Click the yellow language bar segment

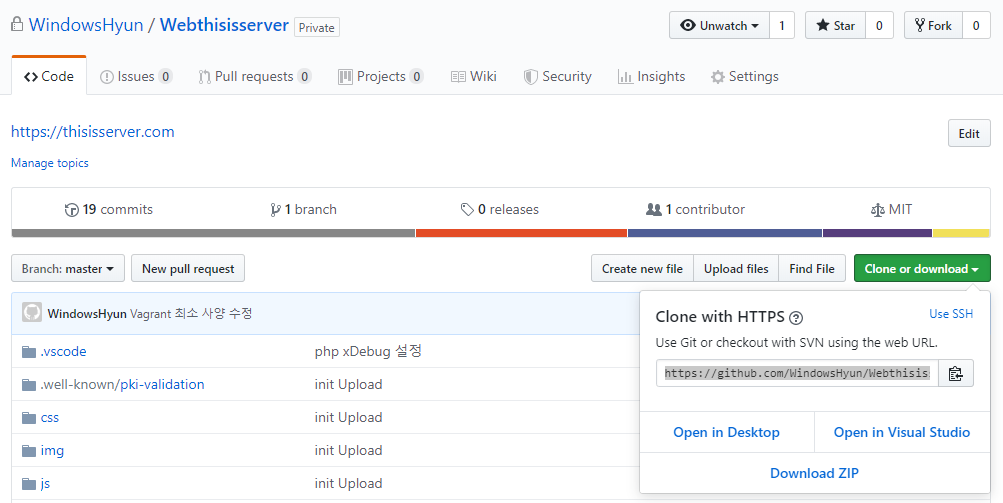click(961, 234)
